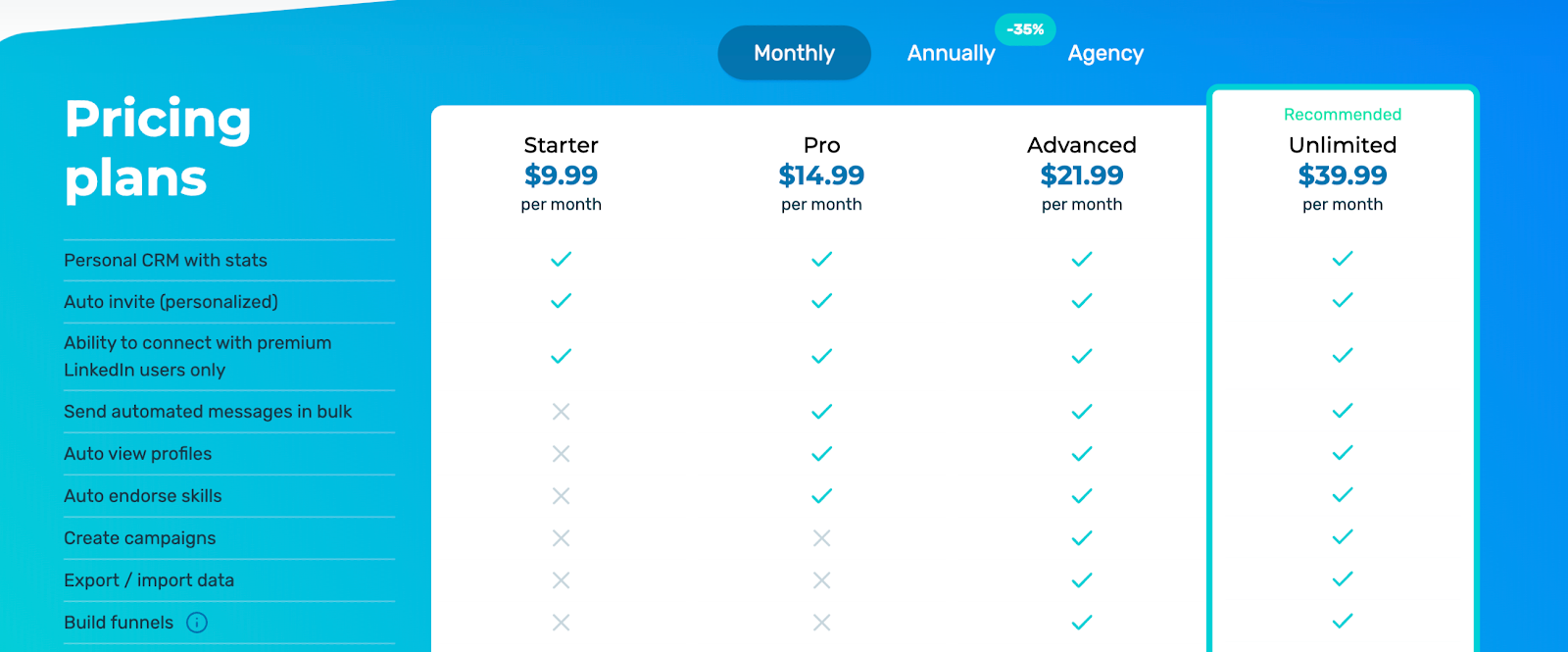Viewport: 1568px width, 652px height.
Task: Click the Send automated messages in bulk row label
Action: 207,411
